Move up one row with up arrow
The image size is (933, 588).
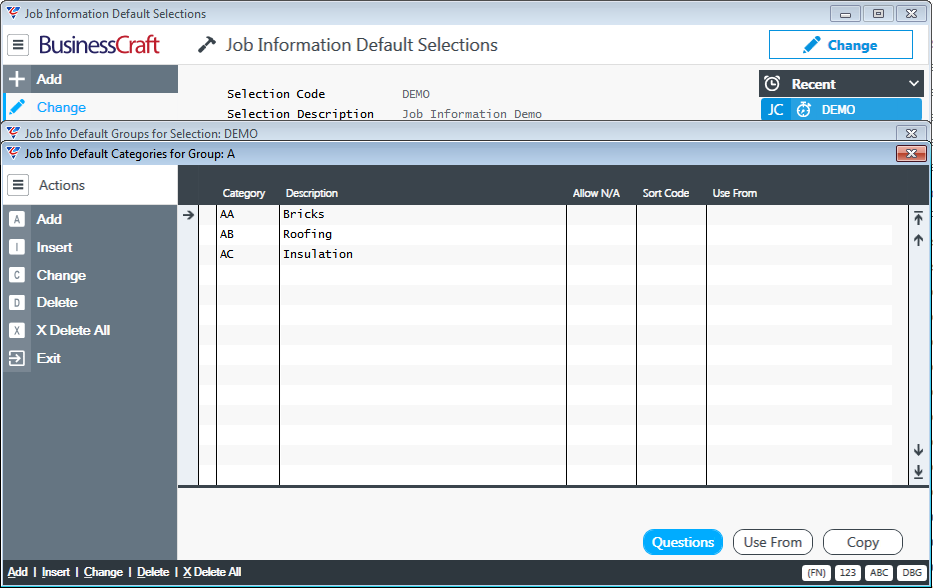pos(919,240)
